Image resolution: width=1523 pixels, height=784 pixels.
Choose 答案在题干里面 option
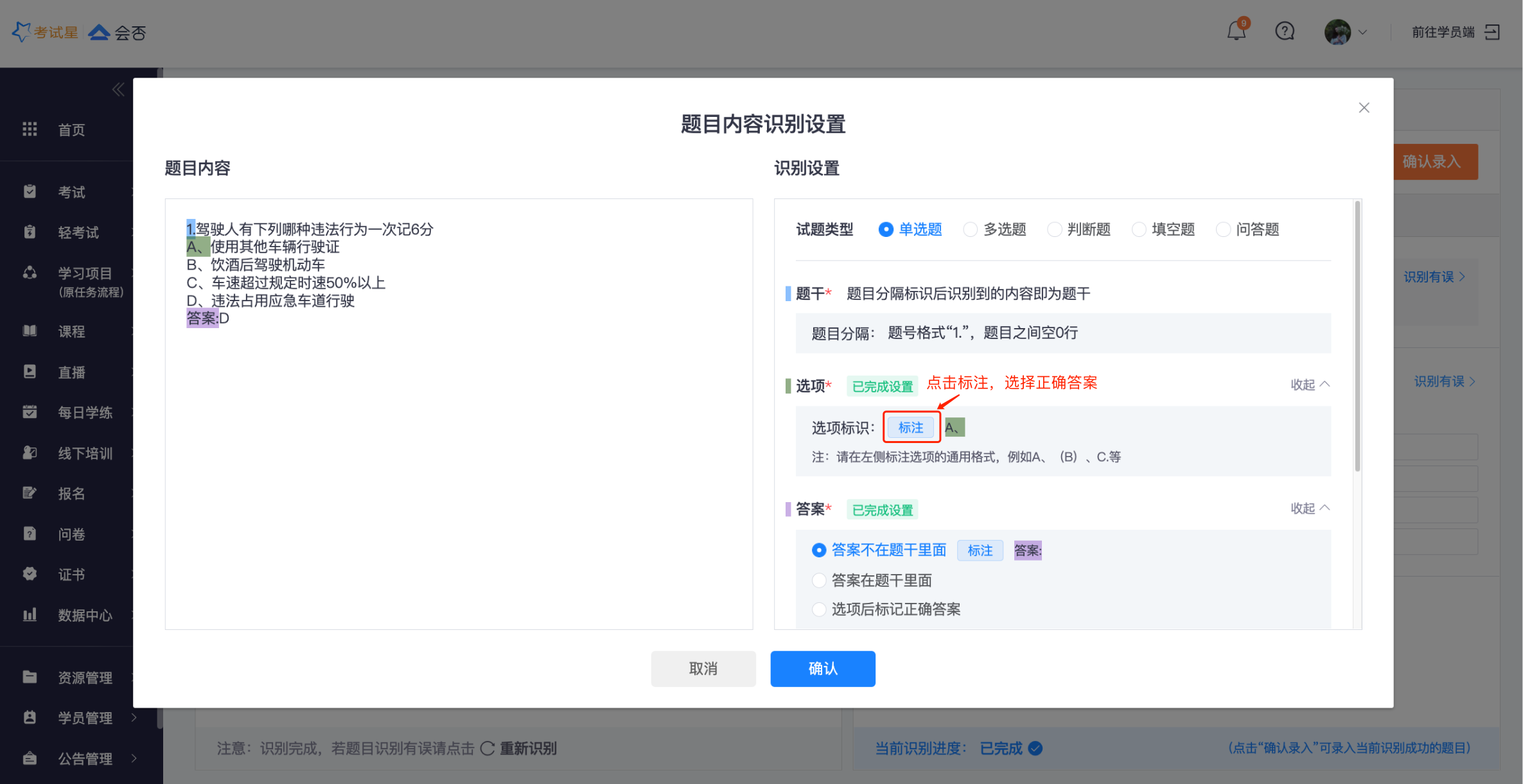[819, 580]
